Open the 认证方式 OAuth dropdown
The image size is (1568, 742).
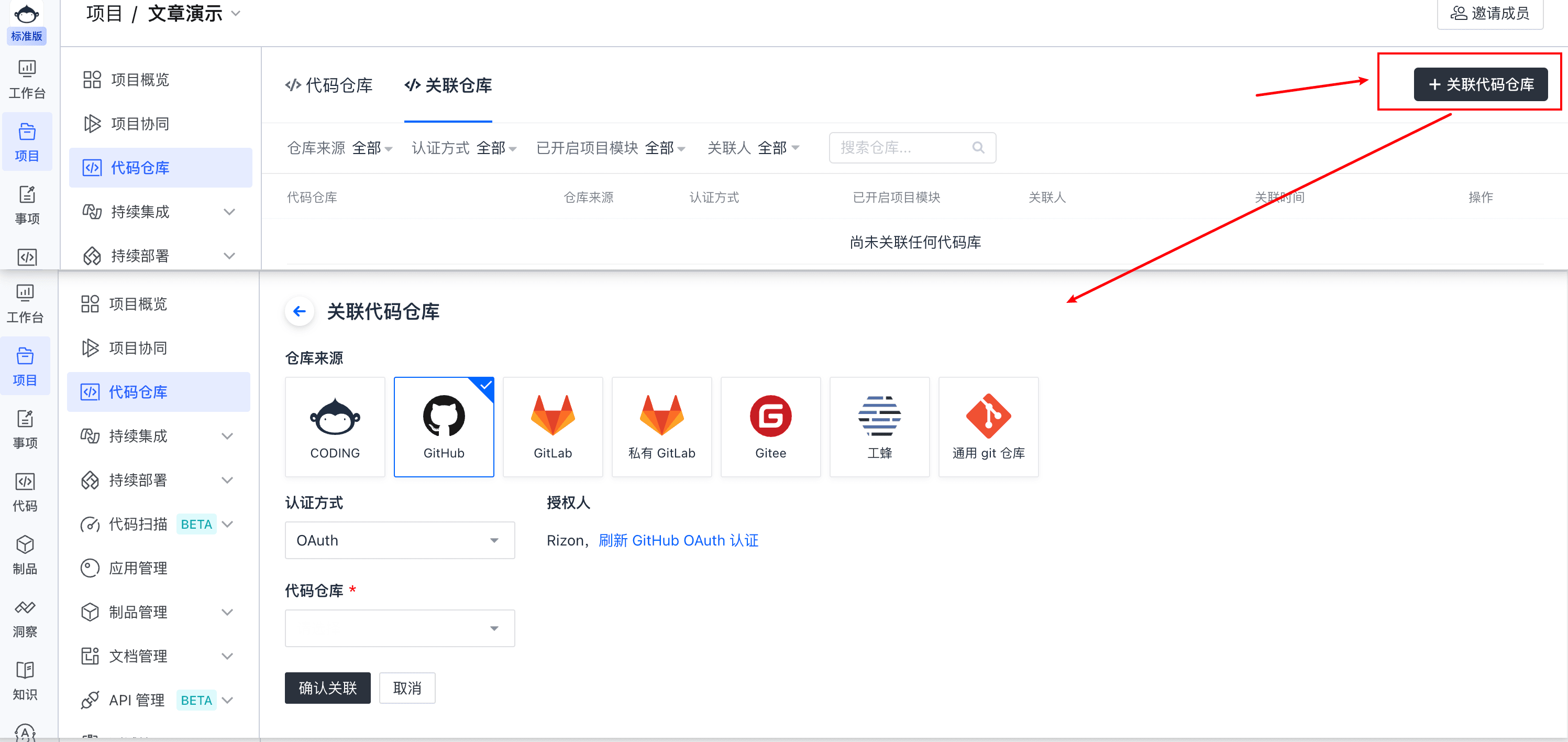tap(399, 540)
